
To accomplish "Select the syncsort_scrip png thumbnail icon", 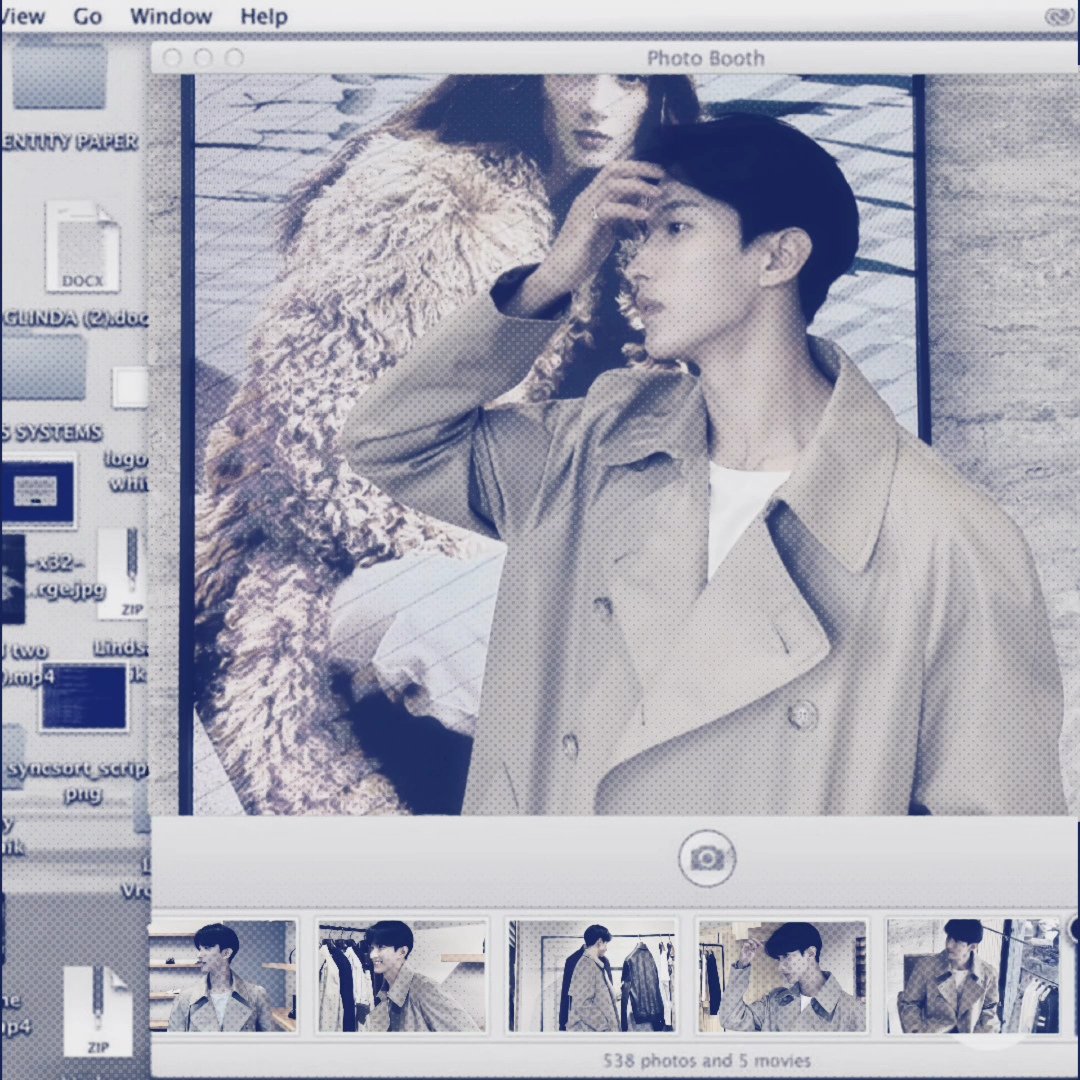I will (x=84, y=696).
